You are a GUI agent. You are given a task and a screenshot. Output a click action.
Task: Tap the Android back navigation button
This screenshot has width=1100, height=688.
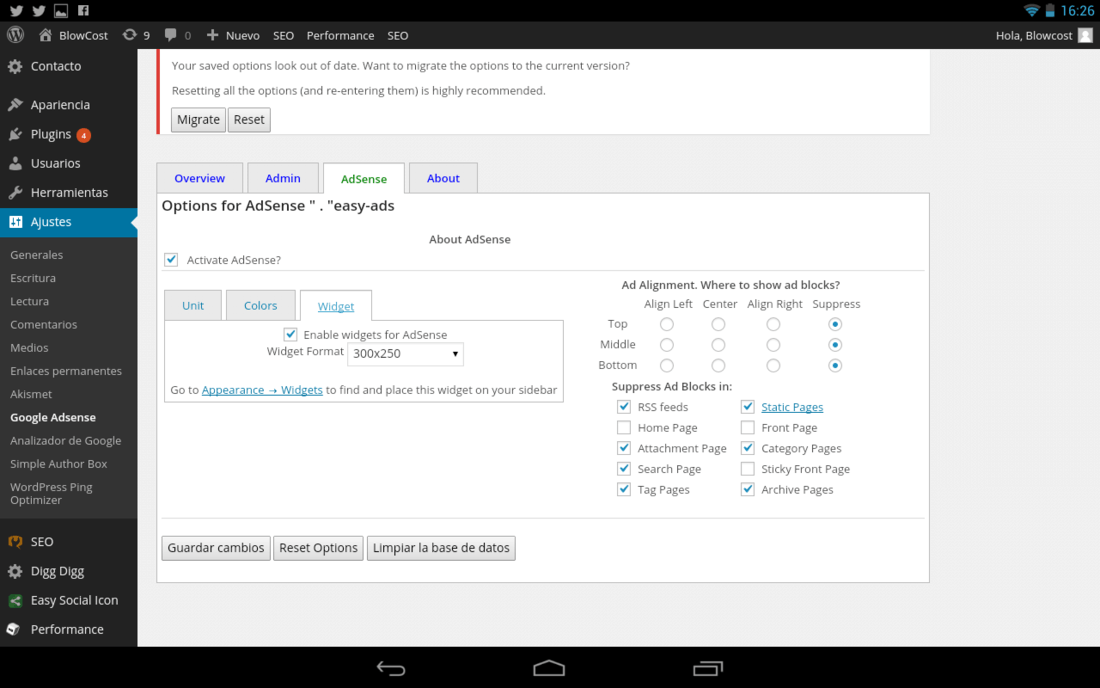point(391,668)
